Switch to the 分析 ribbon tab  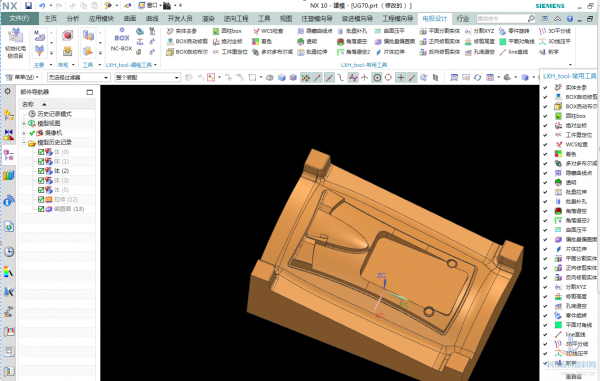coord(73,18)
